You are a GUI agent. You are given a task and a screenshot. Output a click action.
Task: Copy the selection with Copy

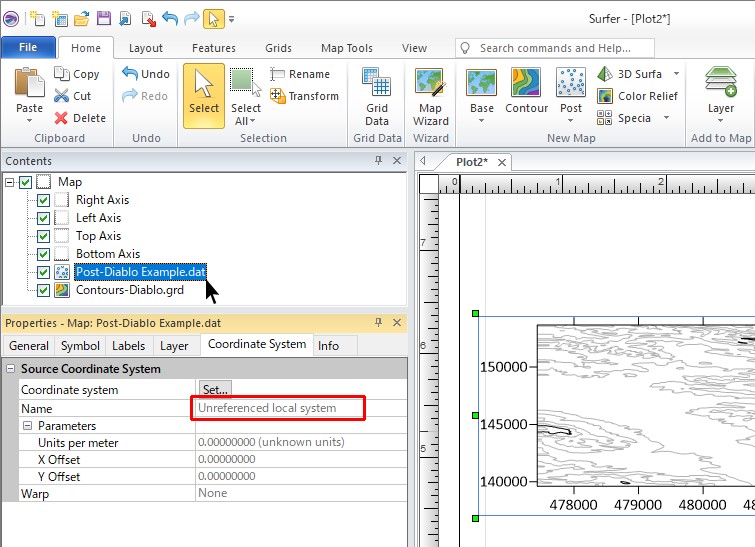77,74
